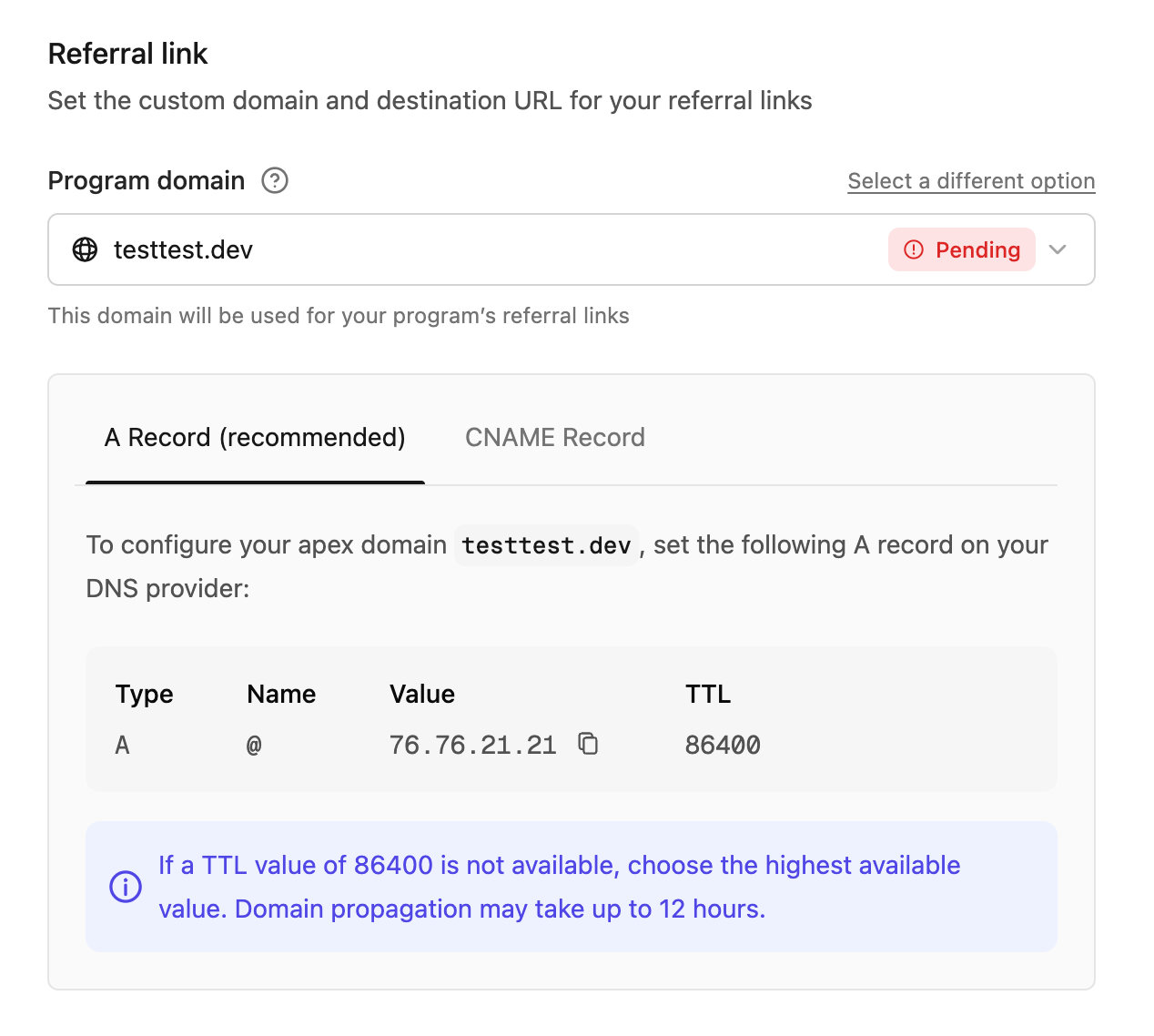Click the Select a different option link
Image resolution: width=1154 pixels, height=1036 pixels.
click(970, 180)
